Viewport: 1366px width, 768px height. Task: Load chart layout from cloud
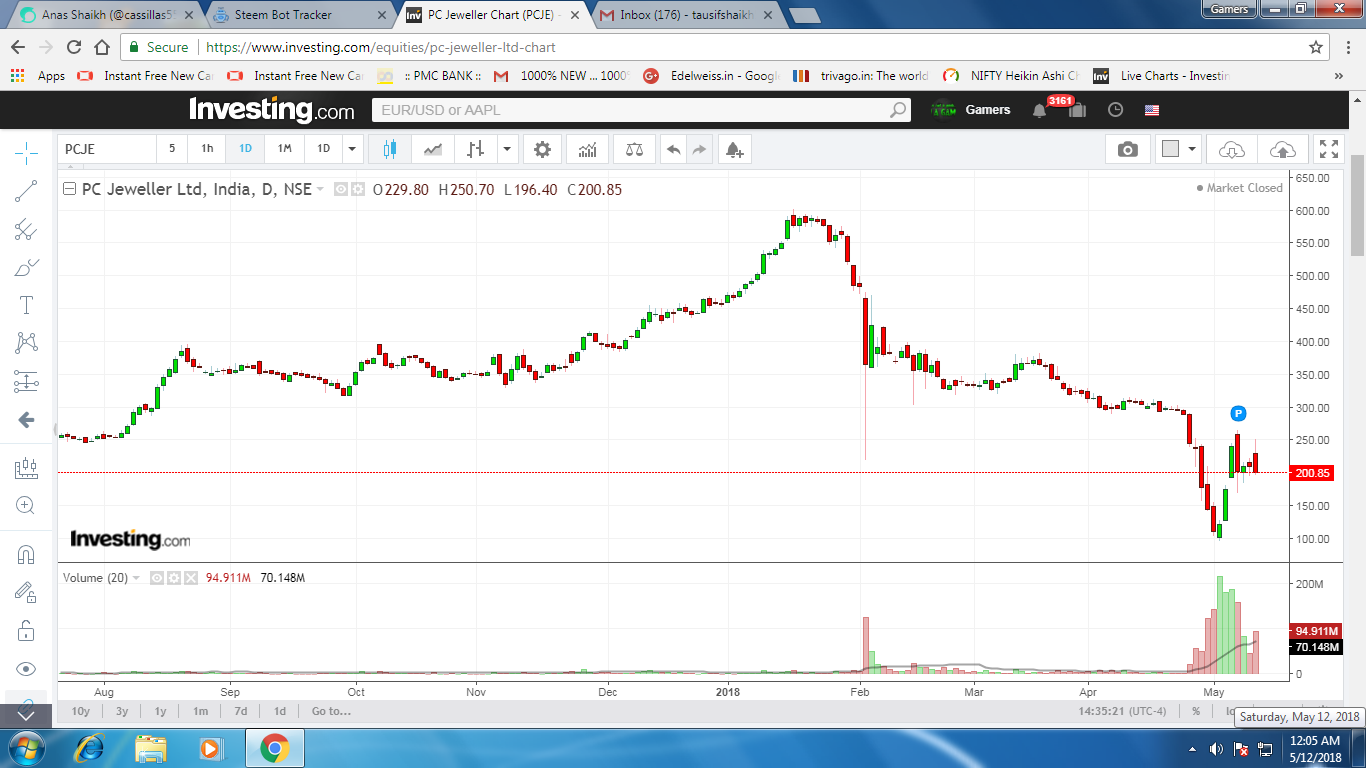coord(1232,149)
